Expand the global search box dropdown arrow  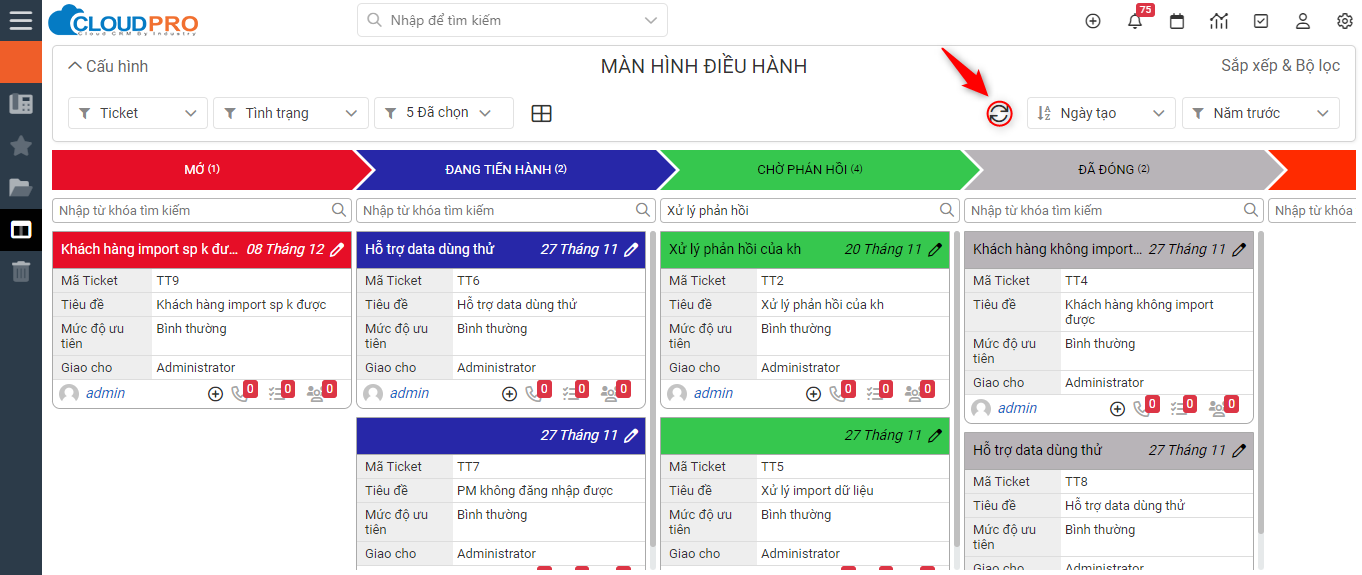coord(652,20)
